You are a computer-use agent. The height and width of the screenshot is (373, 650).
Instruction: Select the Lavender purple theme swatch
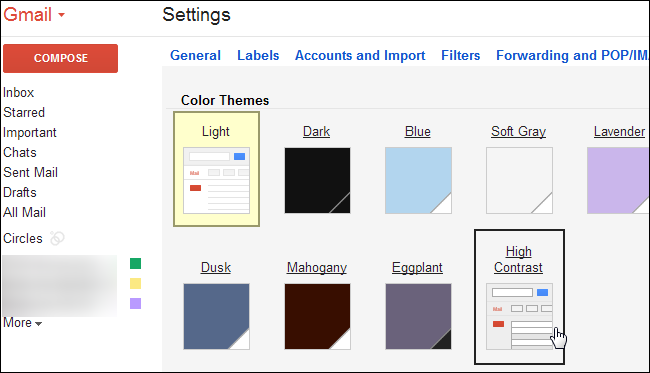618,180
